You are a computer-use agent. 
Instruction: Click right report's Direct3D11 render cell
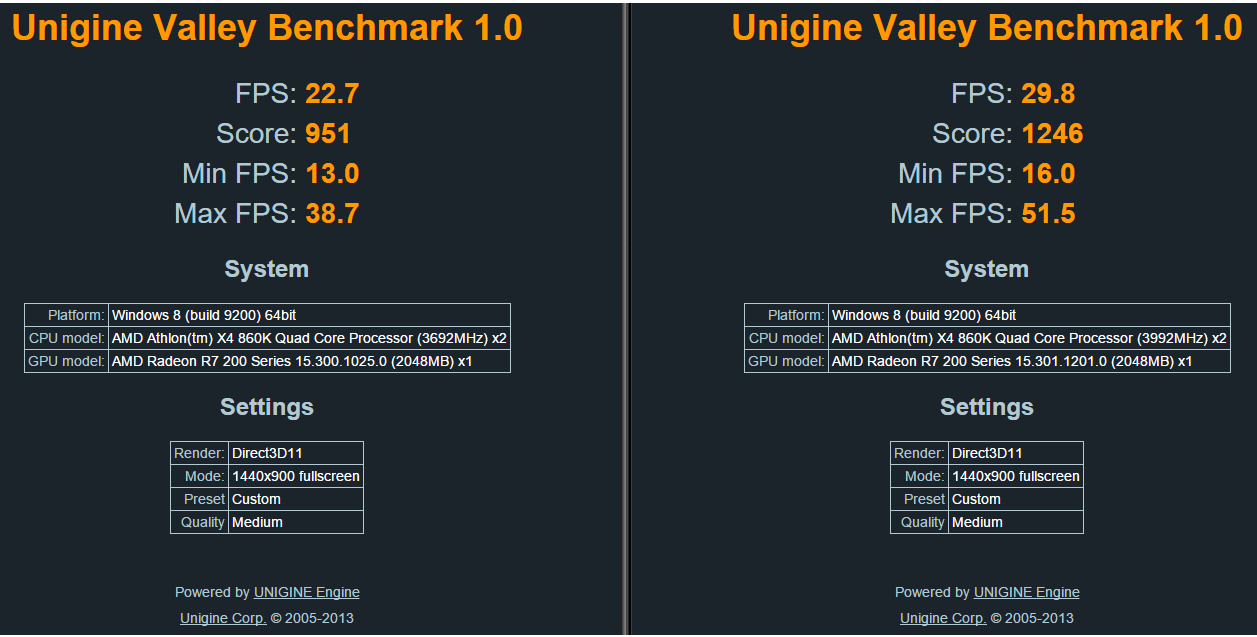click(1016, 453)
